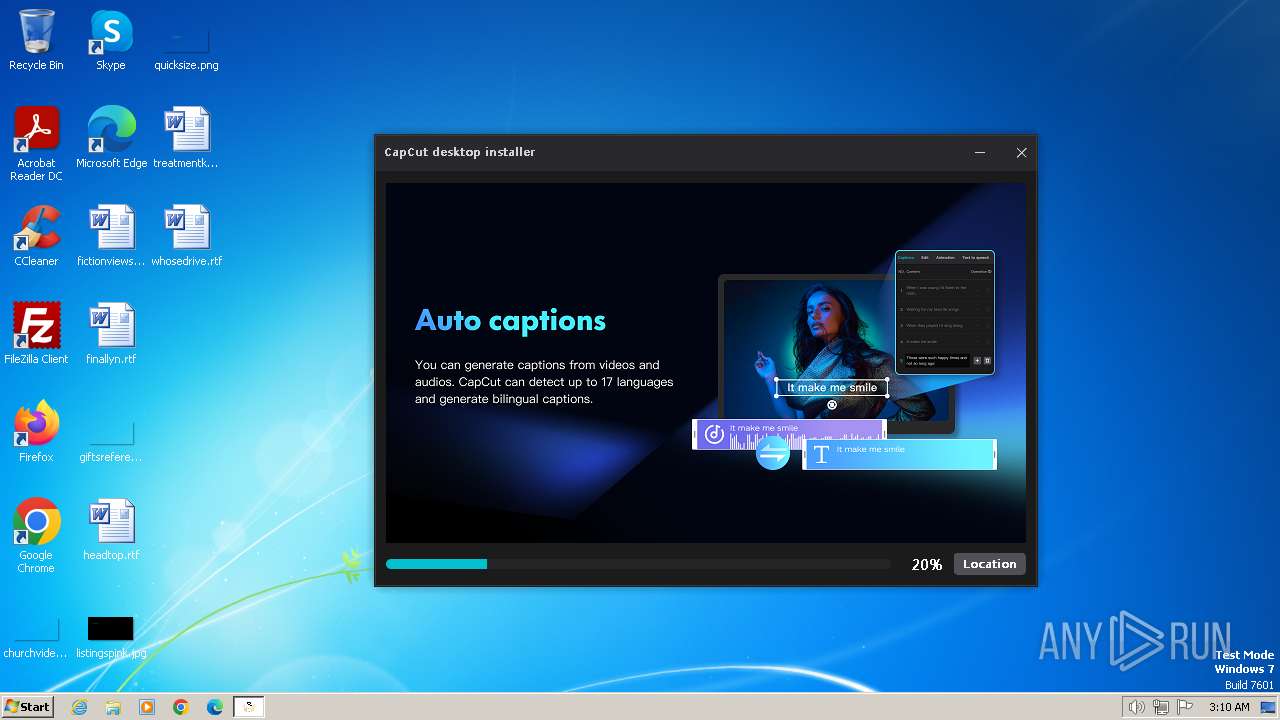
Task: Click the CapCut desktop installer title
Action: point(460,152)
